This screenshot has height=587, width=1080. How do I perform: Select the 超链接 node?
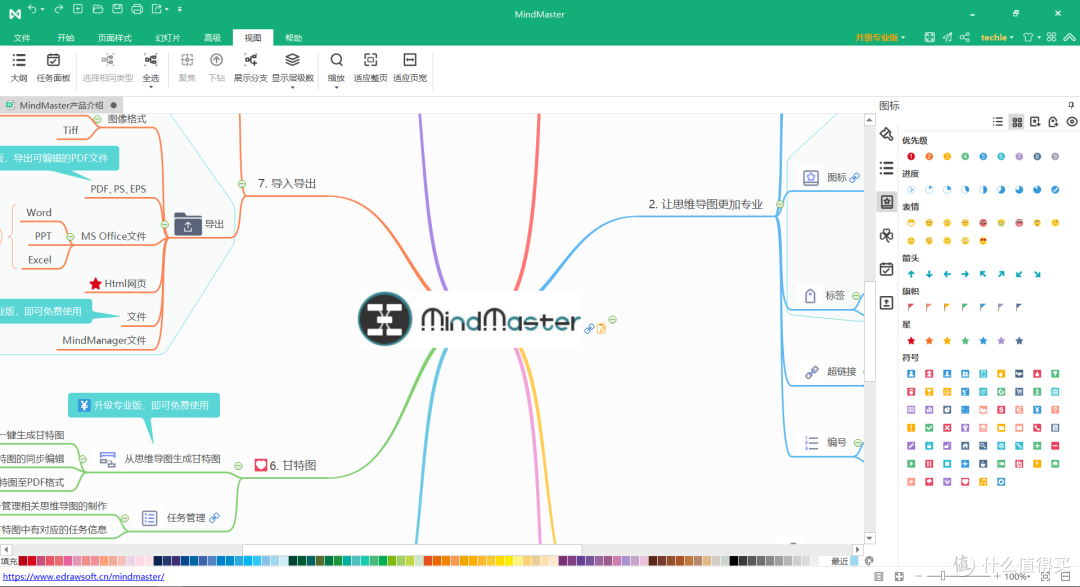[x=831, y=371]
